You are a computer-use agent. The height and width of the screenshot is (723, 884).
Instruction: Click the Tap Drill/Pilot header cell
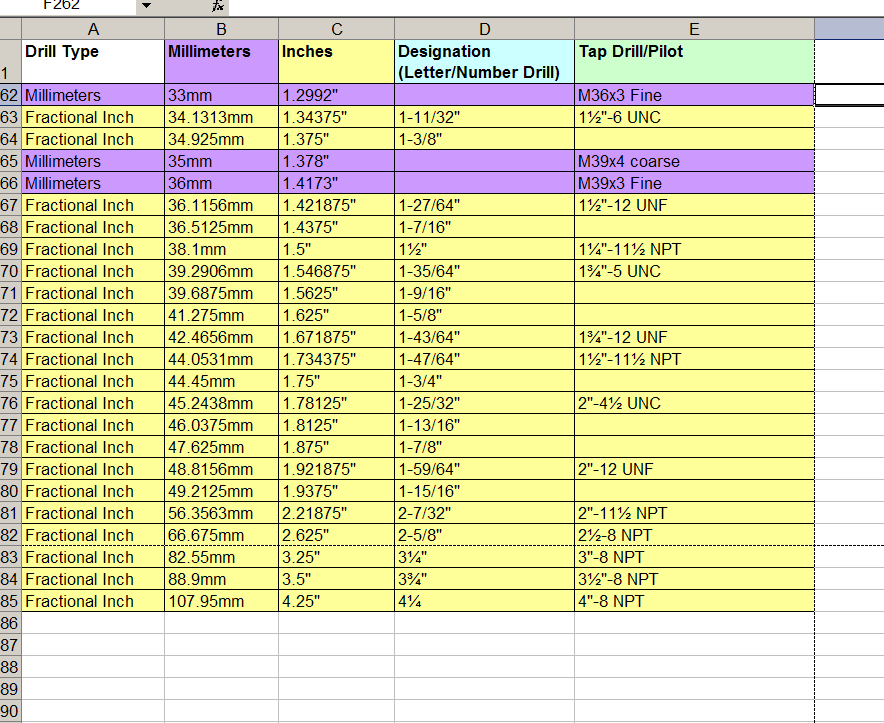695,61
